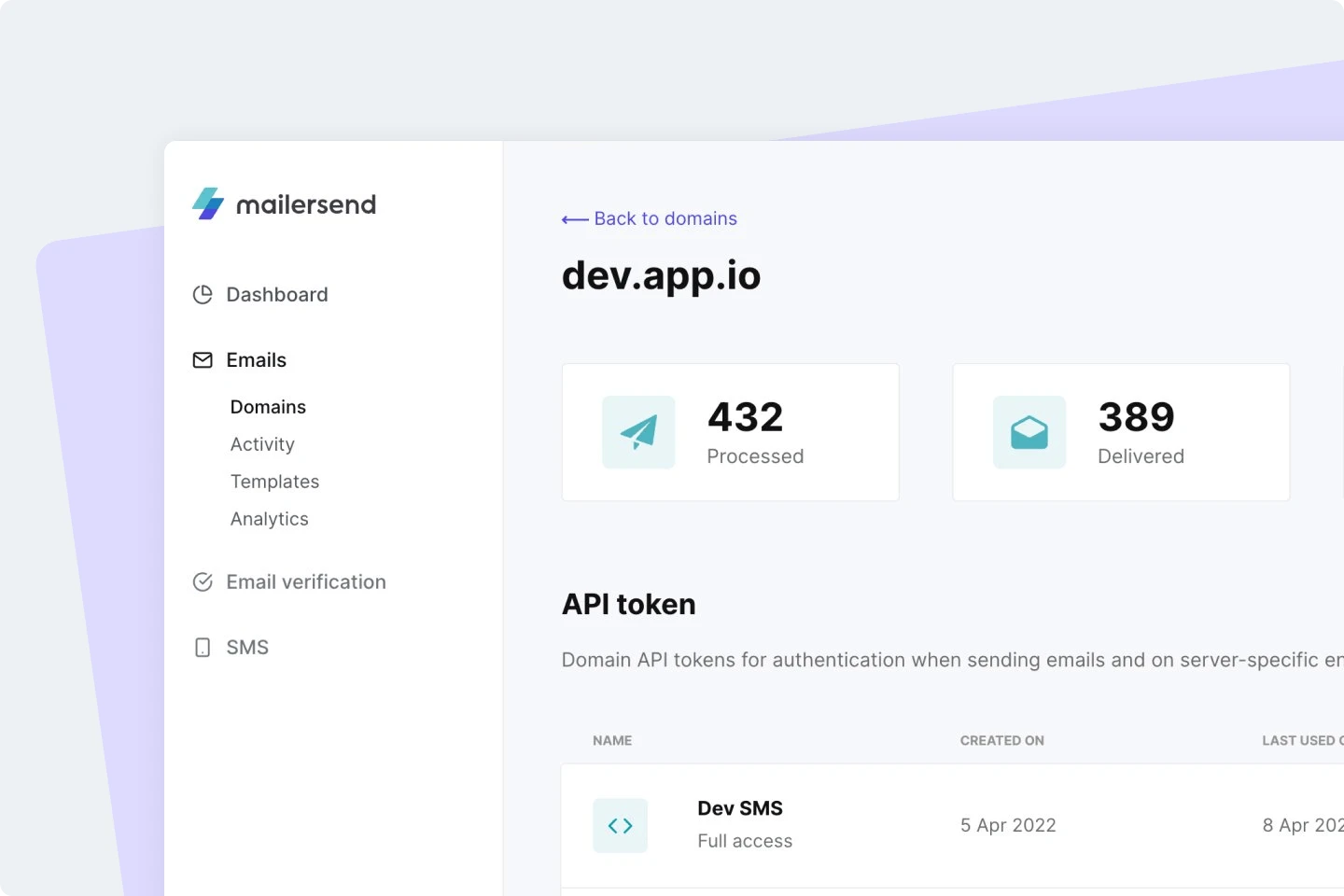Viewport: 1344px width, 896px height.
Task: Click the 389 delivered count
Action: [x=1136, y=417]
